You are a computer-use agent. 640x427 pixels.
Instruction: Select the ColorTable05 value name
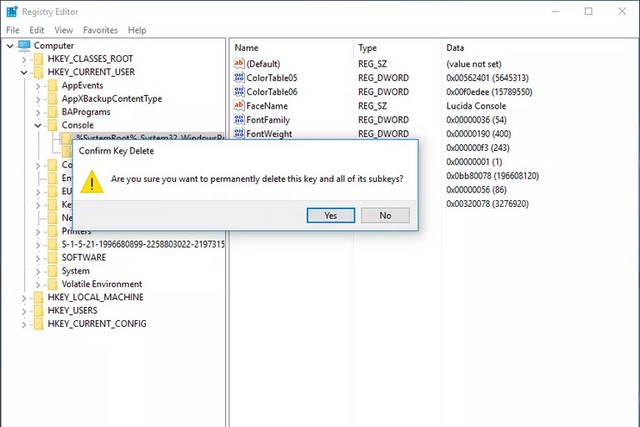coord(272,78)
